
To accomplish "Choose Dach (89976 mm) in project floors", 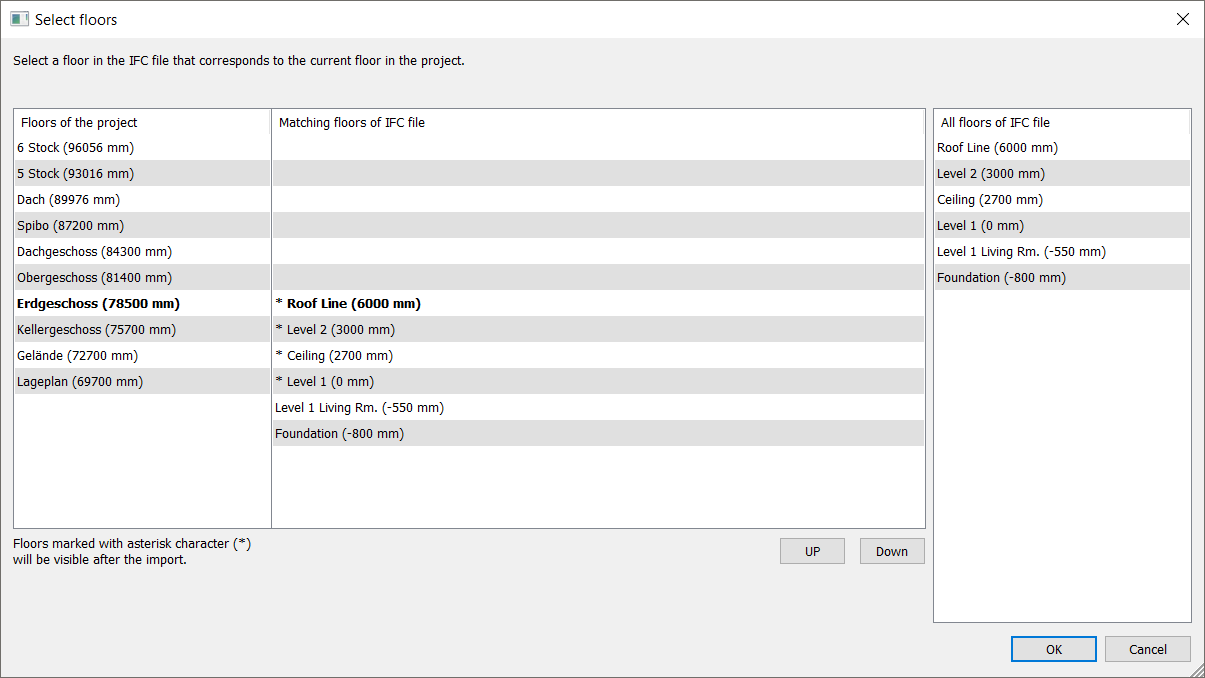I will pos(142,199).
